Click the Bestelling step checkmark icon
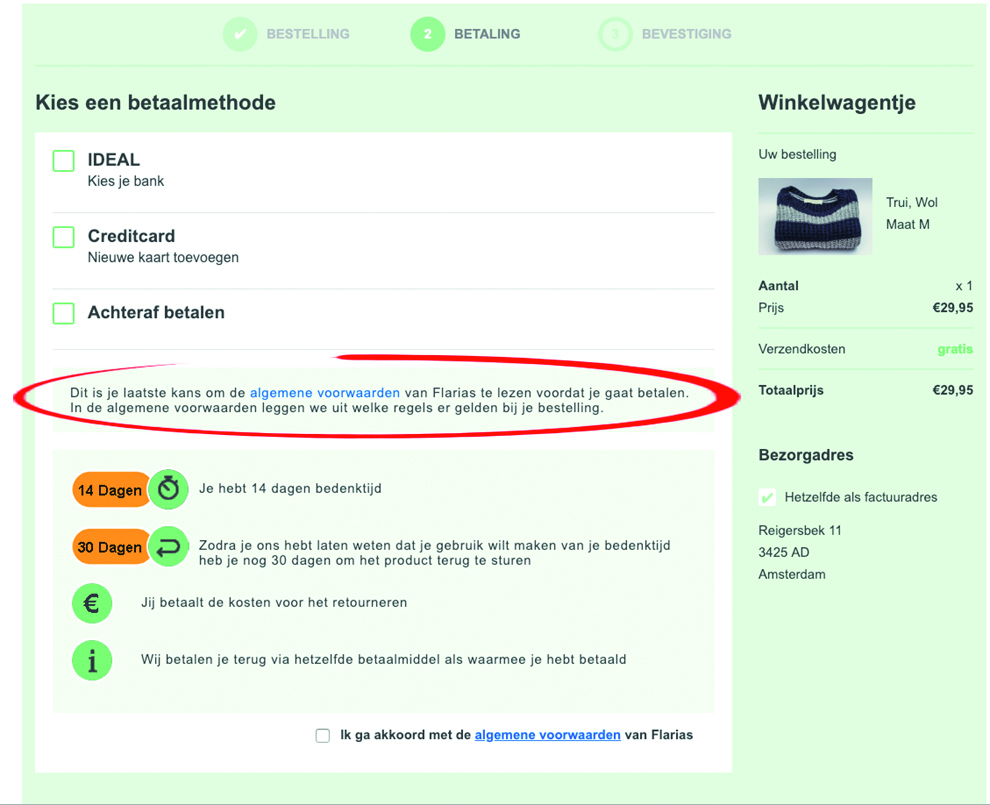The image size is (990, 805). tap(240, 34)
